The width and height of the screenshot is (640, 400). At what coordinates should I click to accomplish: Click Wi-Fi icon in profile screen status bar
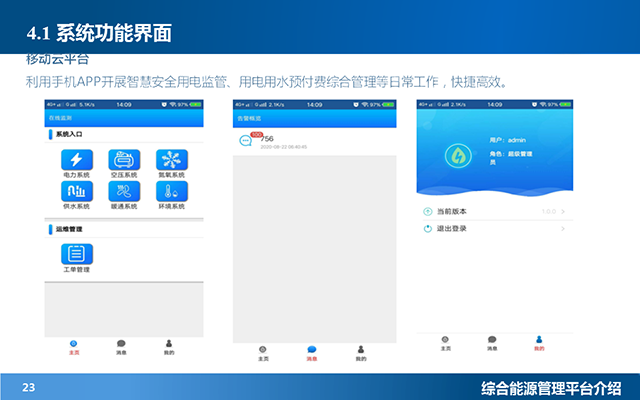pyautogui.click(x=543, y=105)
